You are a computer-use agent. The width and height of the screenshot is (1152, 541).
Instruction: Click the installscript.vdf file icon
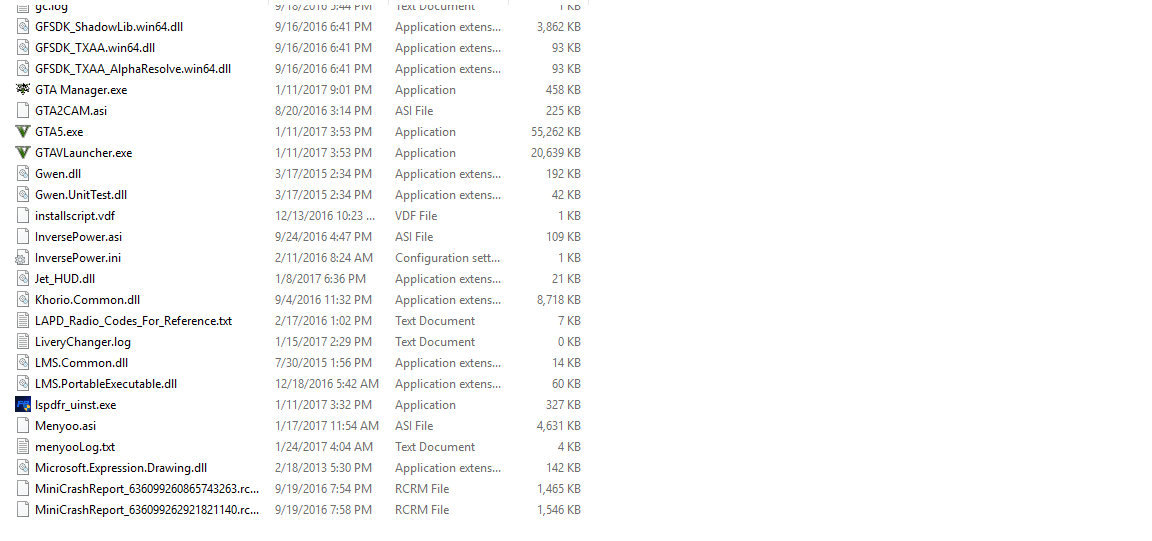click(23, 216)
